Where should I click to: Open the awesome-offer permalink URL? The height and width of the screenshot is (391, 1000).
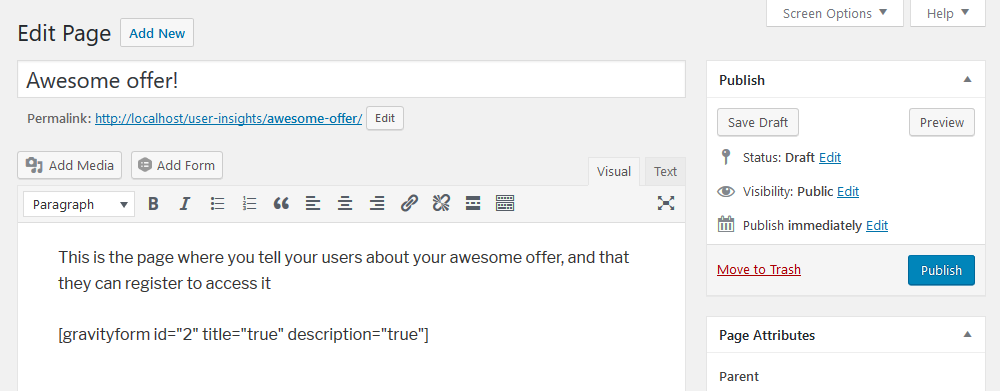pyautogui.click(x=228, y=119)
